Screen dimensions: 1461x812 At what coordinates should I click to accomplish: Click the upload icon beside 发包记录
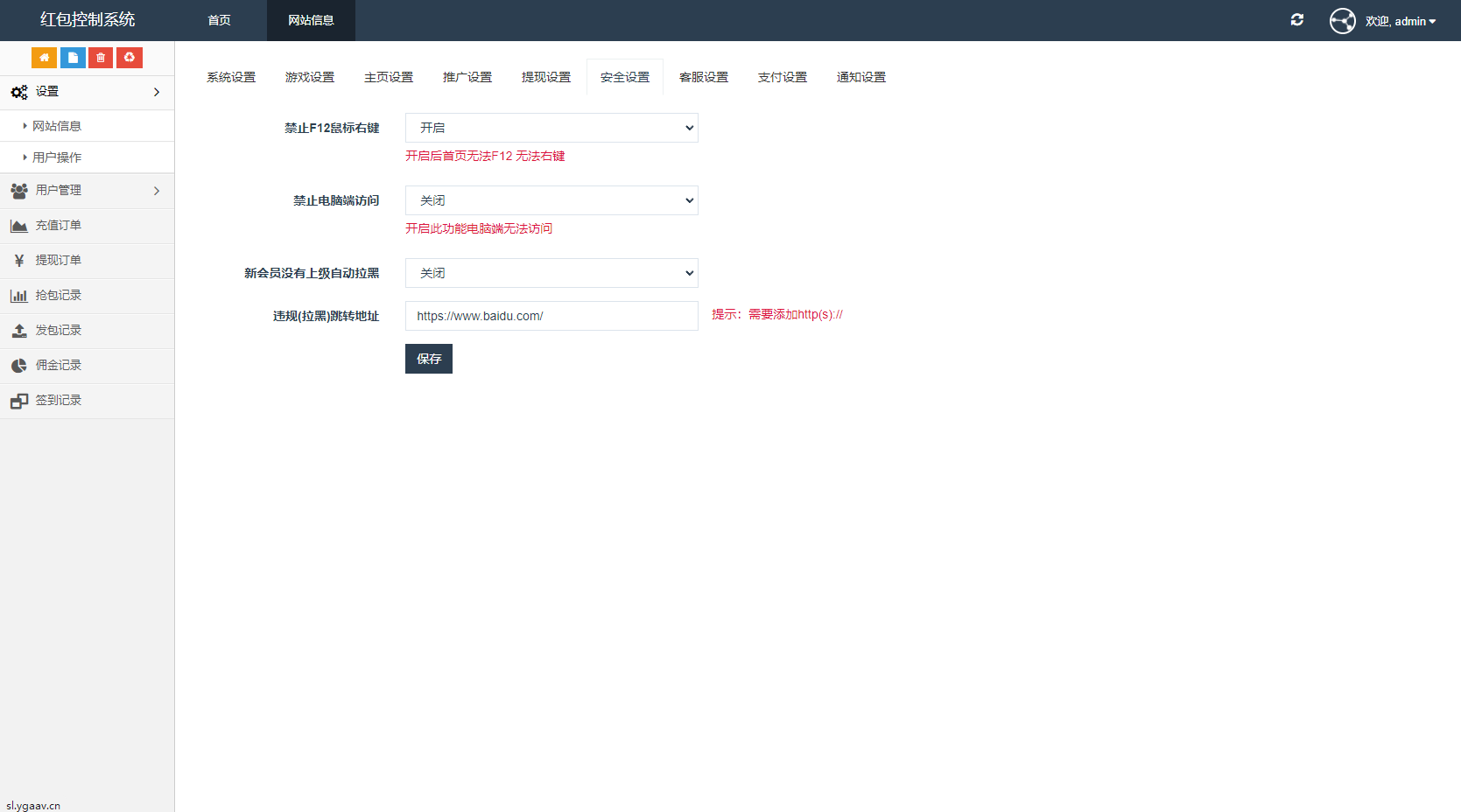(18, 330)
